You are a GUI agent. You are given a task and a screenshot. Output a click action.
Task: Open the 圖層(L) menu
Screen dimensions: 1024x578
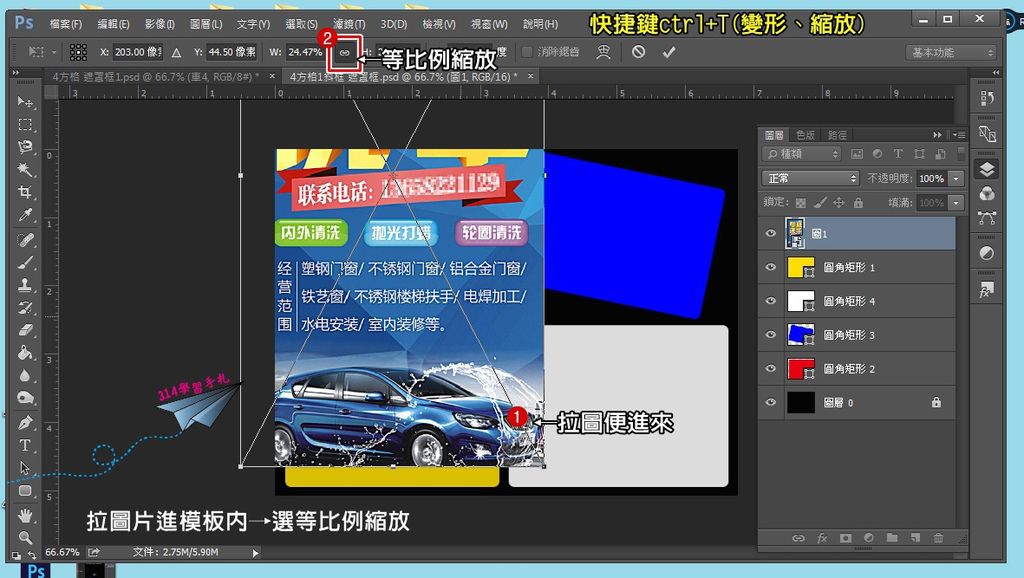point(206,24)
